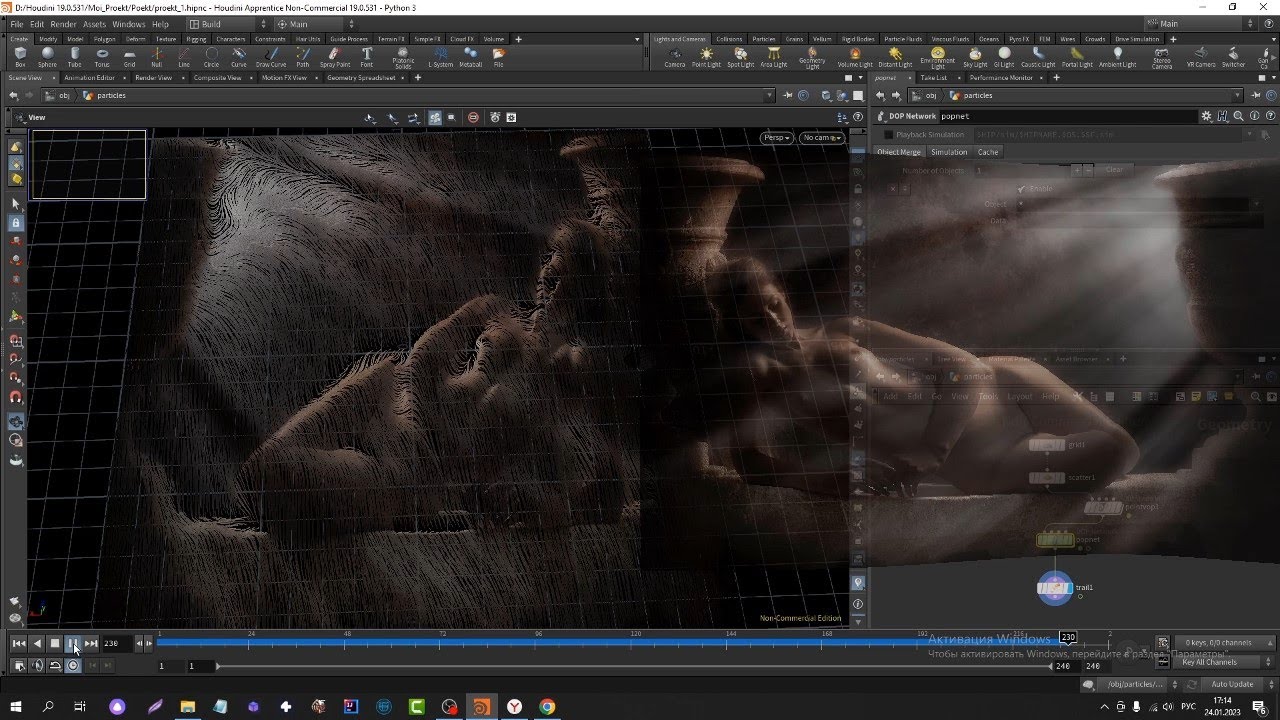Screen dimensions: 1280x720
Task: Select the Stereo Camera shelf tool
Action: (1162, 58)
